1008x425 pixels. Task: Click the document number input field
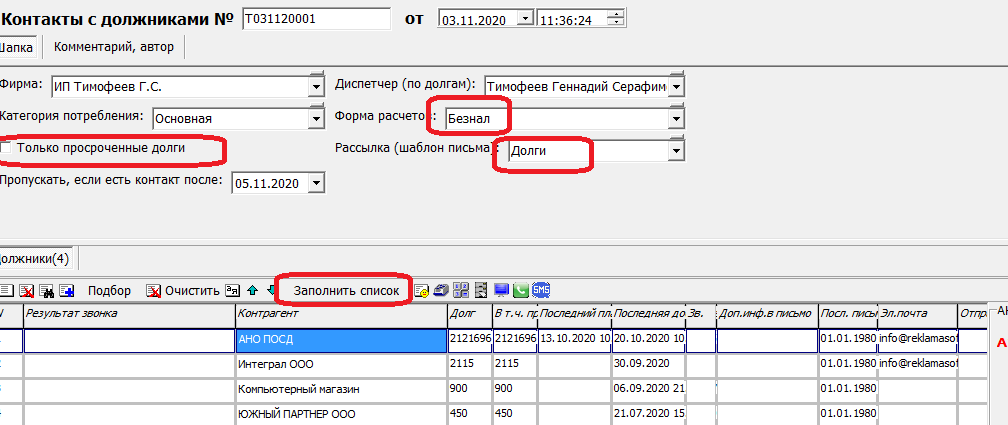[316, 18]
